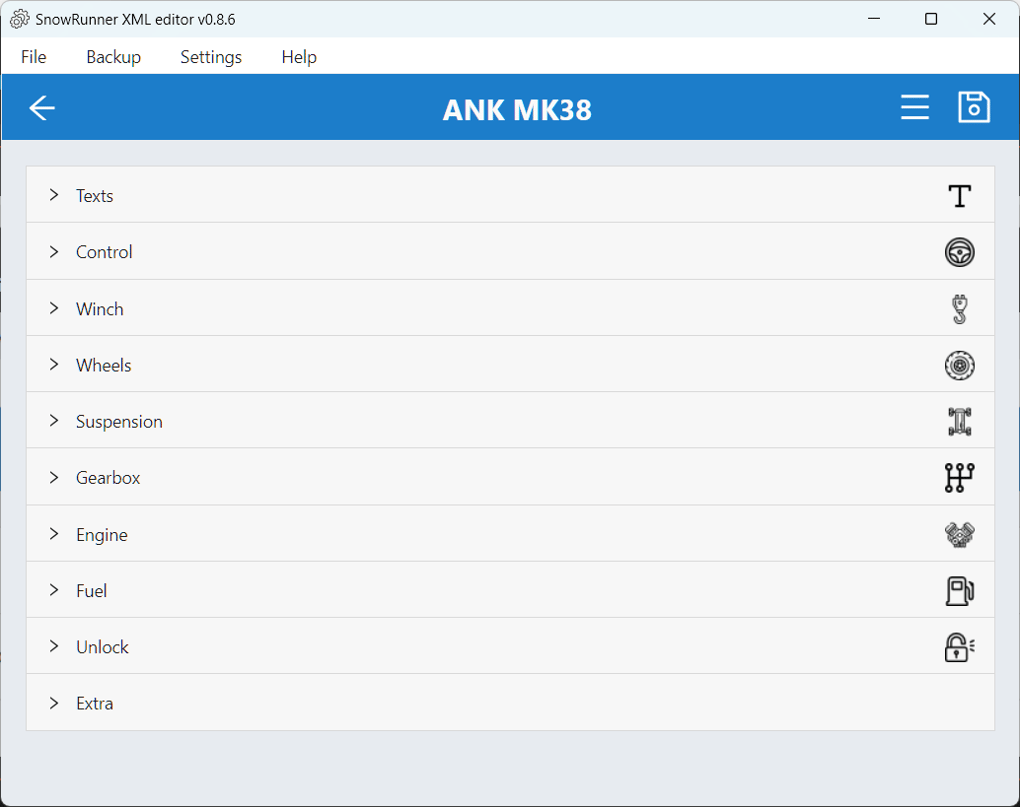The image size is (1020, 807).
Task: Open the Help menu
Action: pos(299,57)
